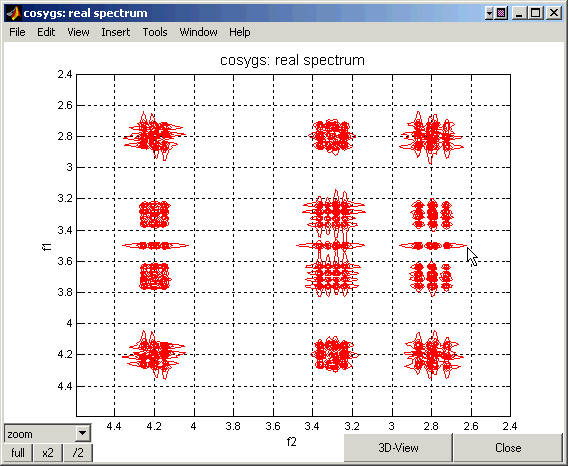Open the Tools menu
The image size is (568, 466).
[155, 32]
